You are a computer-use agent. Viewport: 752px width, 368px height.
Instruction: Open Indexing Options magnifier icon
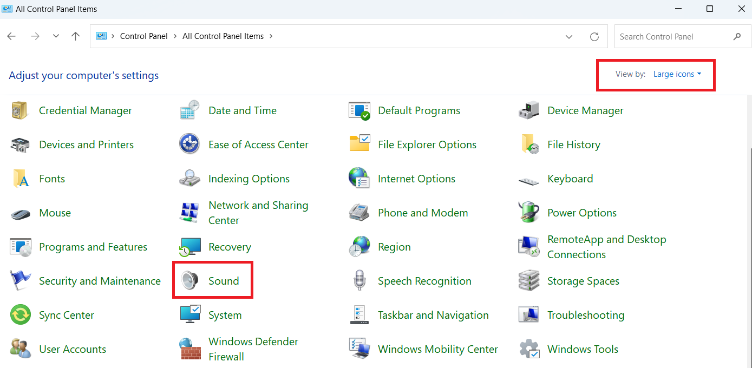click(x=189, y=178)
